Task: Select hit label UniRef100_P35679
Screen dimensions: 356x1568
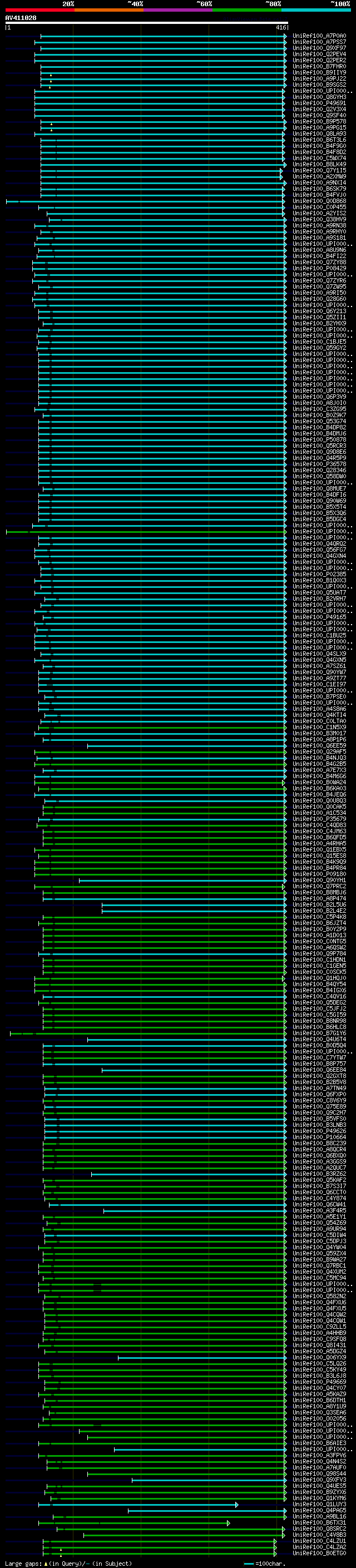Action: point(319,819)
